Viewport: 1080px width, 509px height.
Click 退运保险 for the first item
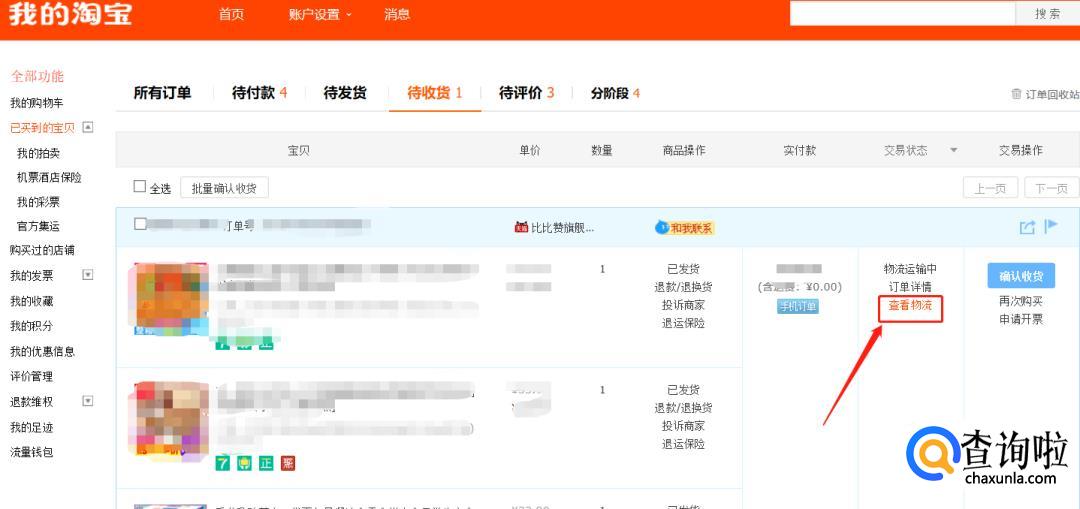[683, 323]
